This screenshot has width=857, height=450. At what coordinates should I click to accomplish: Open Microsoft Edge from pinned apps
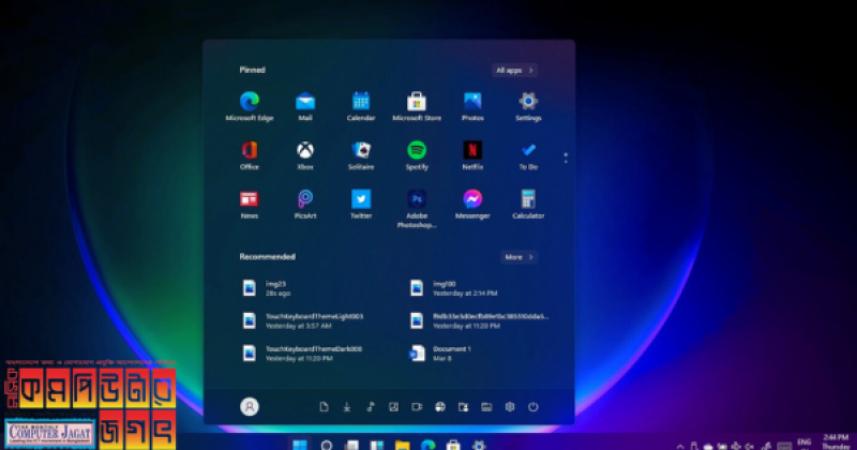249,107
